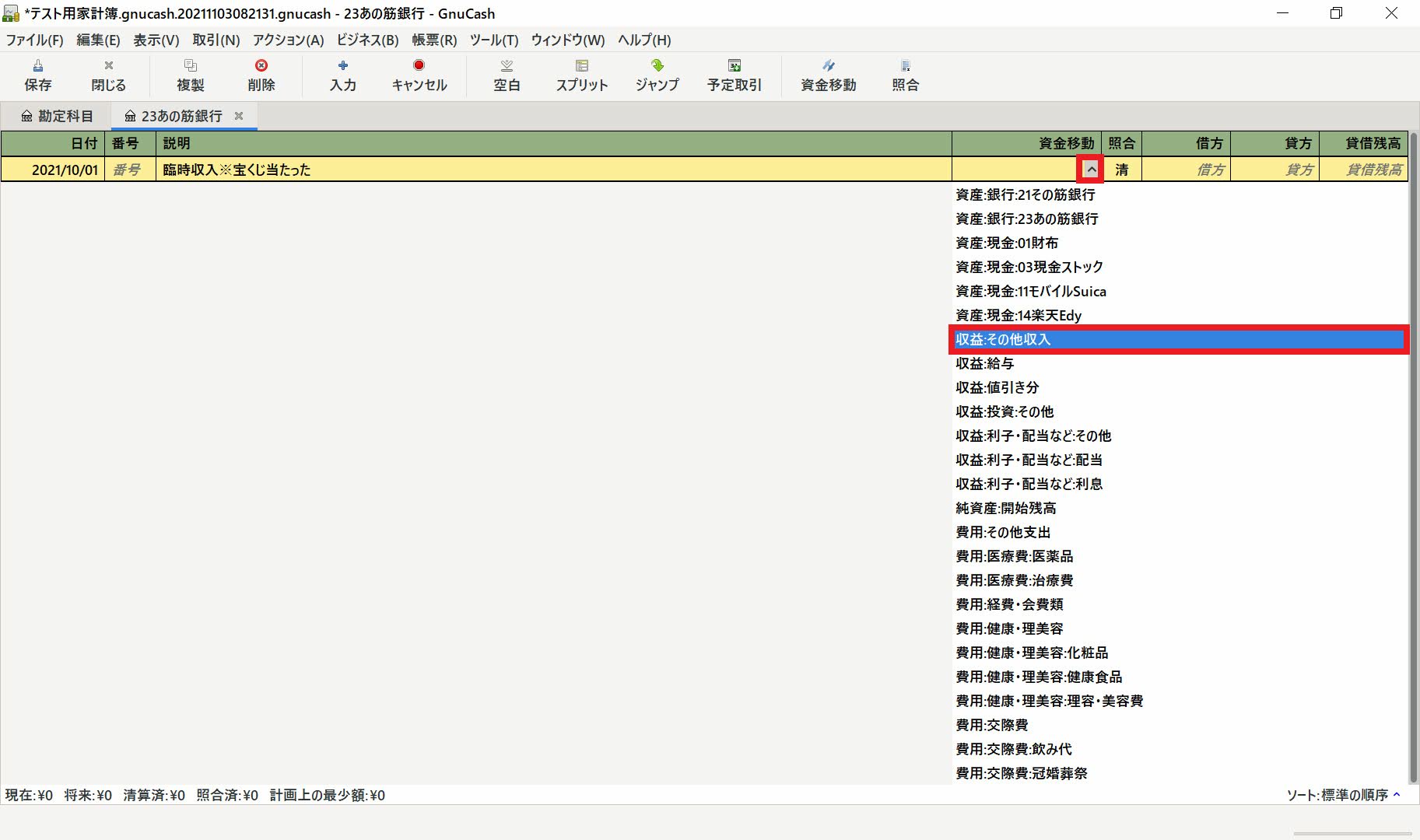Image resolution: width=1420 pixels, height=840 pixels.
Task: Toggle the 照合 status cell showing 清
Action: [1121, 170]
